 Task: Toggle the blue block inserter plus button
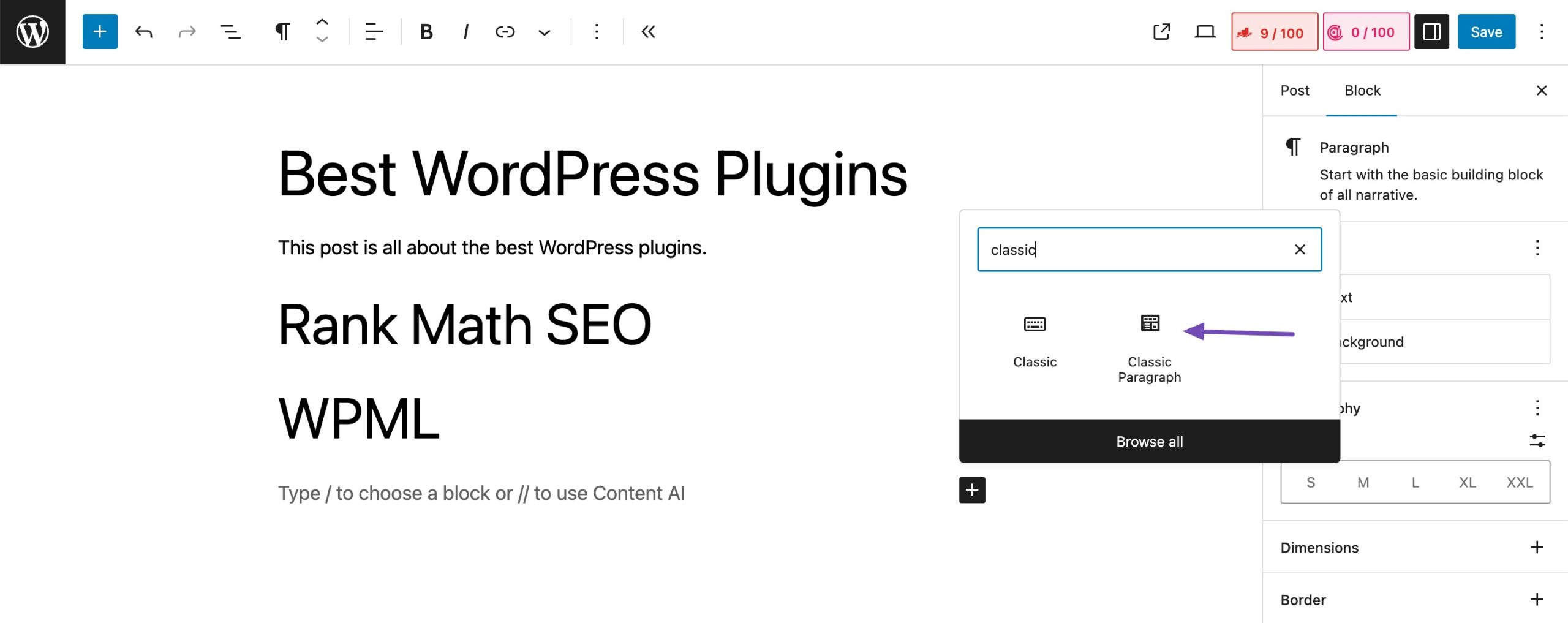point(100,32)
